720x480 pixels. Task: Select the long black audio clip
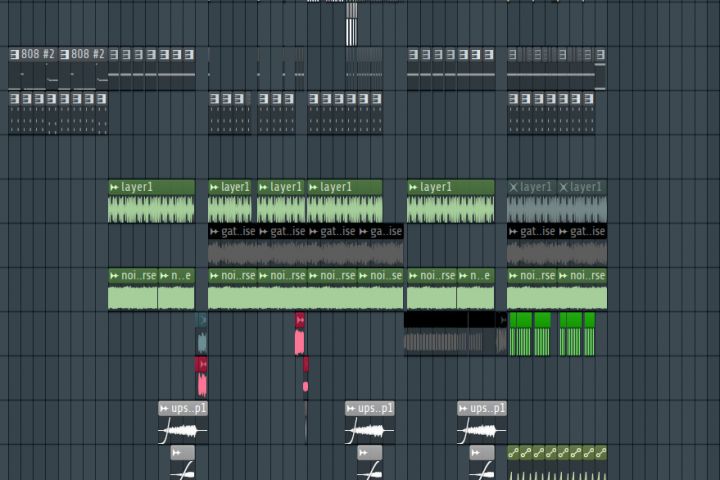[x=436, y=333]
